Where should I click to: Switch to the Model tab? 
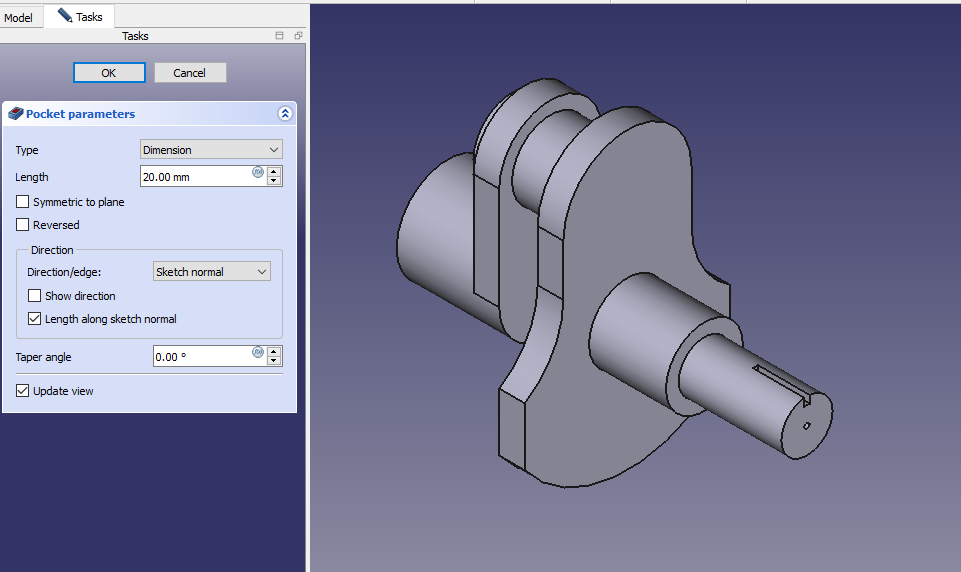19,17
